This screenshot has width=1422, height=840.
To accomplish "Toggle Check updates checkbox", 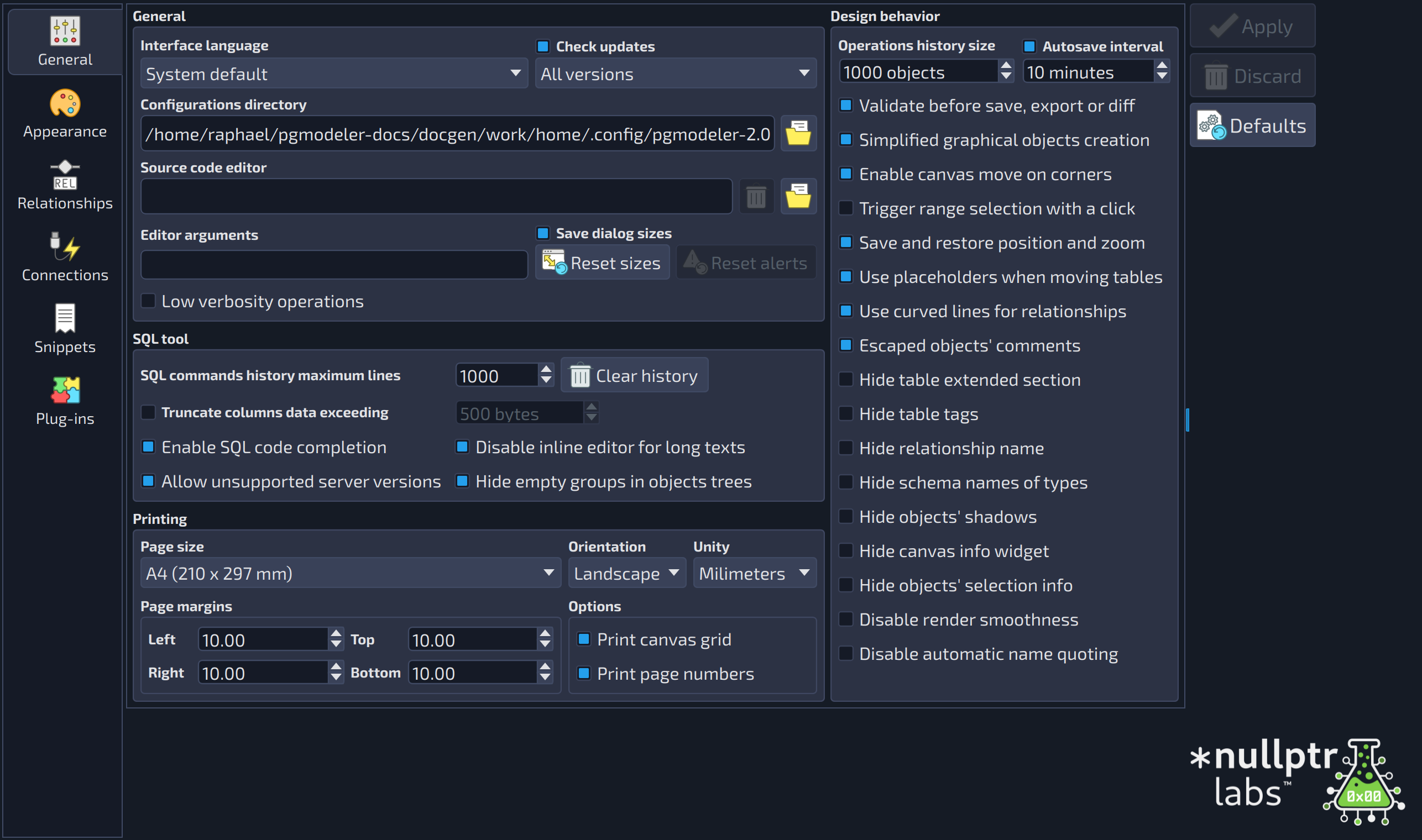I will 542,46.
